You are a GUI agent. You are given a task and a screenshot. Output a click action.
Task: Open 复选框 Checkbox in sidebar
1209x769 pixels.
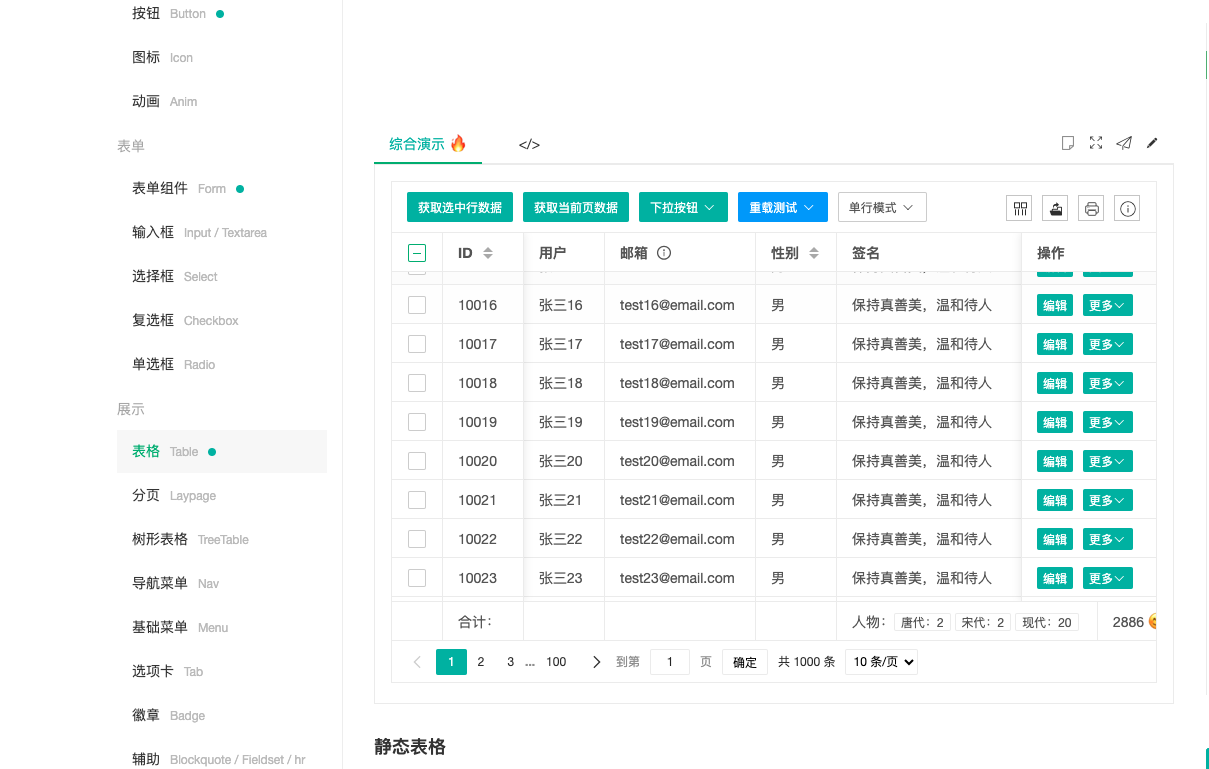[x=185, y=320]
